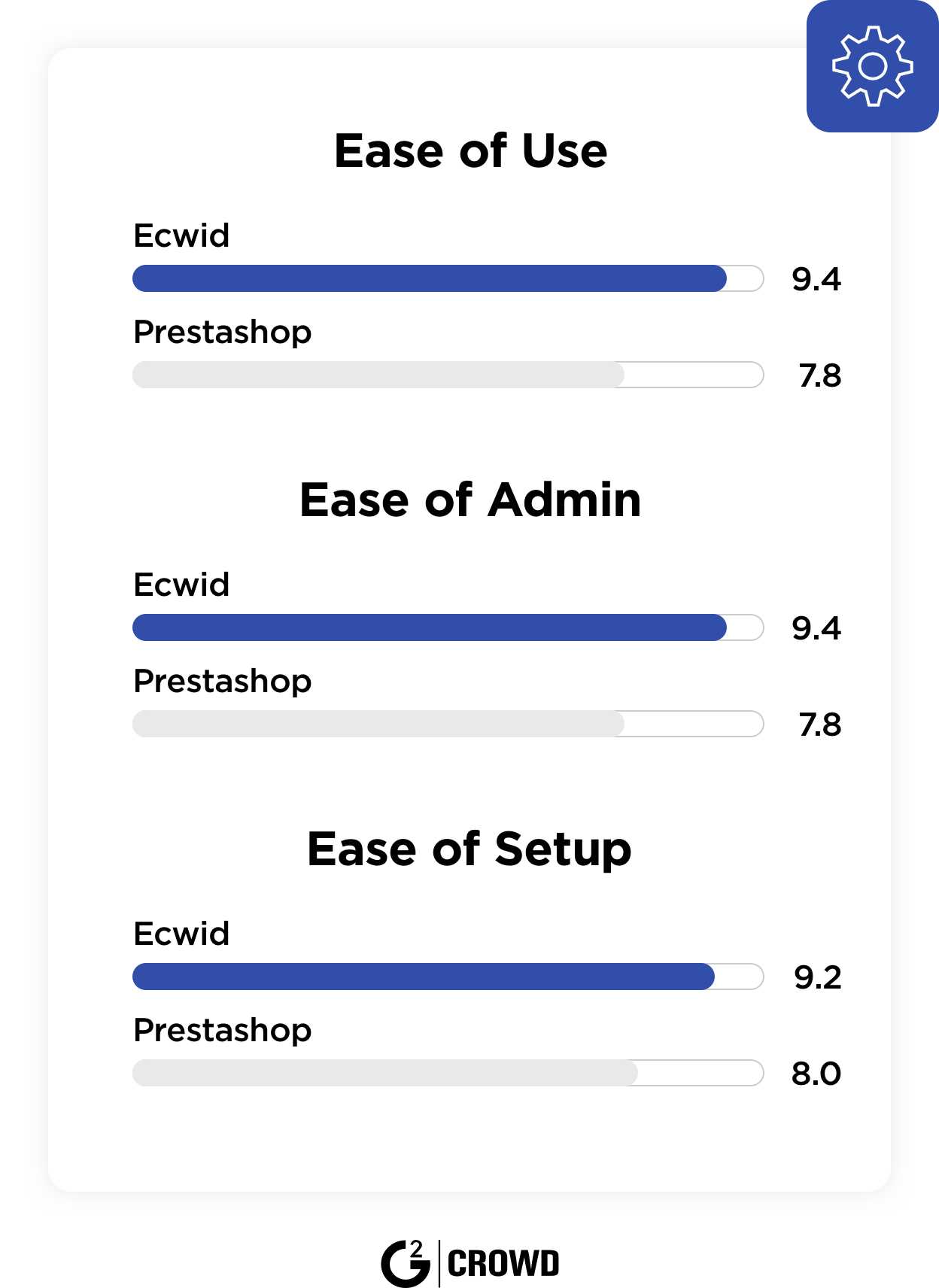Click the 7.8 Ease of Admin score

coord(820,724)
